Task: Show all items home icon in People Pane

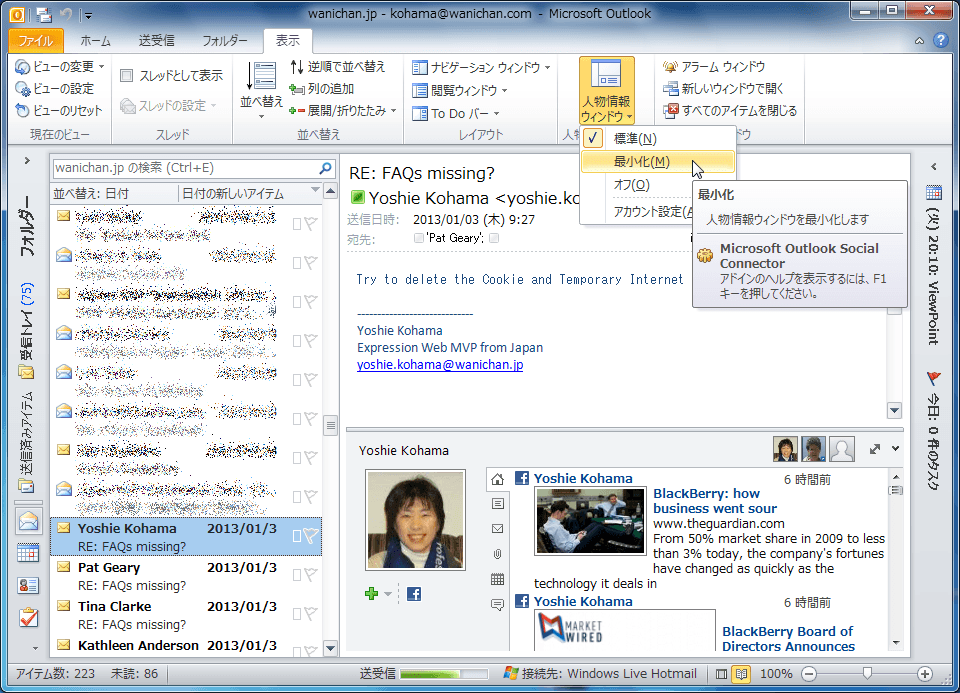Action: pos(498,479)
